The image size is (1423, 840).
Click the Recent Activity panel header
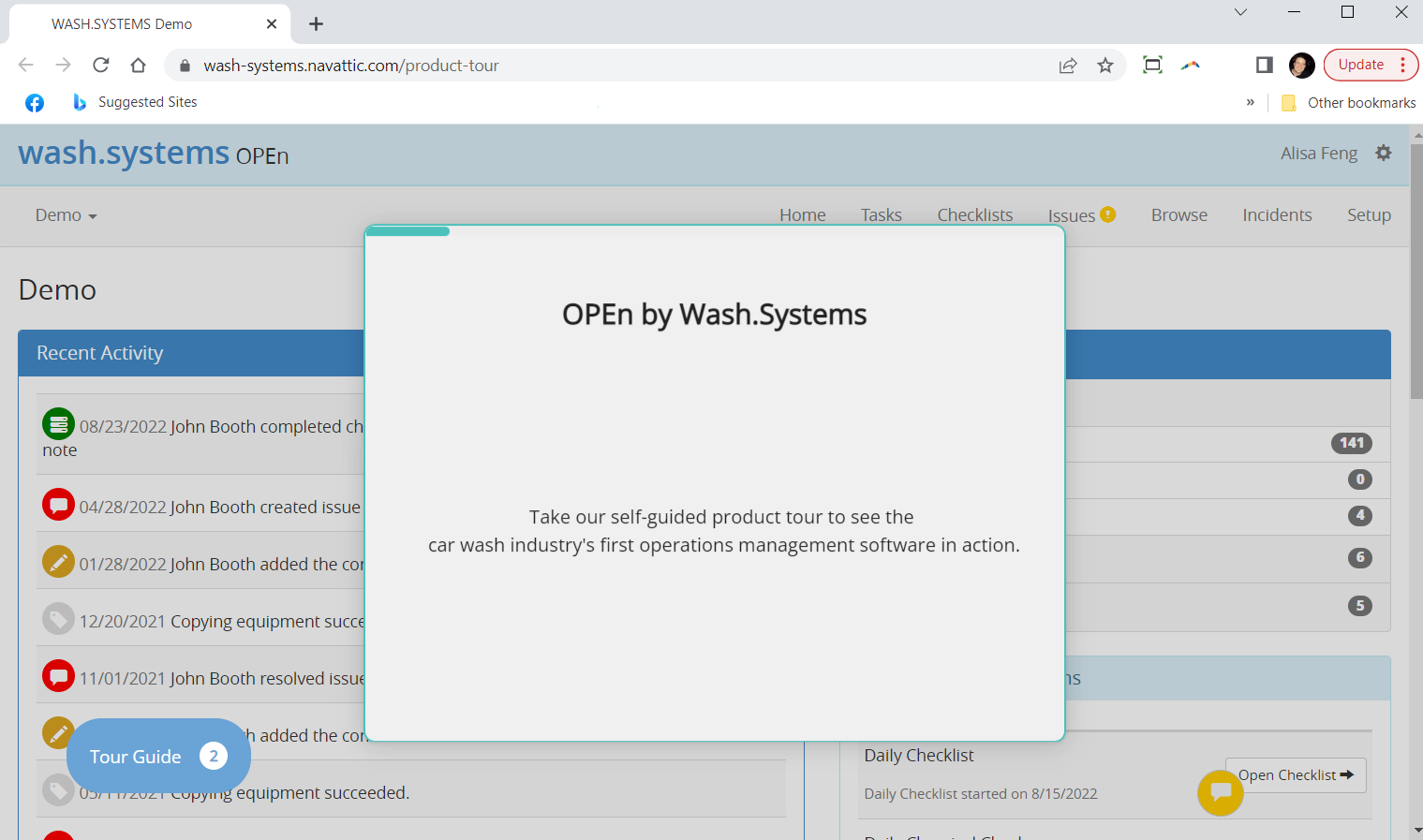coord(191,353)
